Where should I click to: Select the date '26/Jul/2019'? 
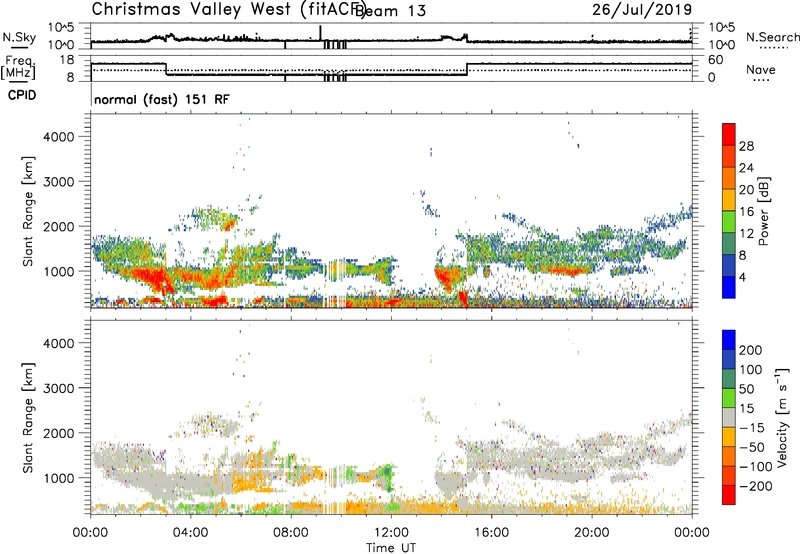pos(642,10)
